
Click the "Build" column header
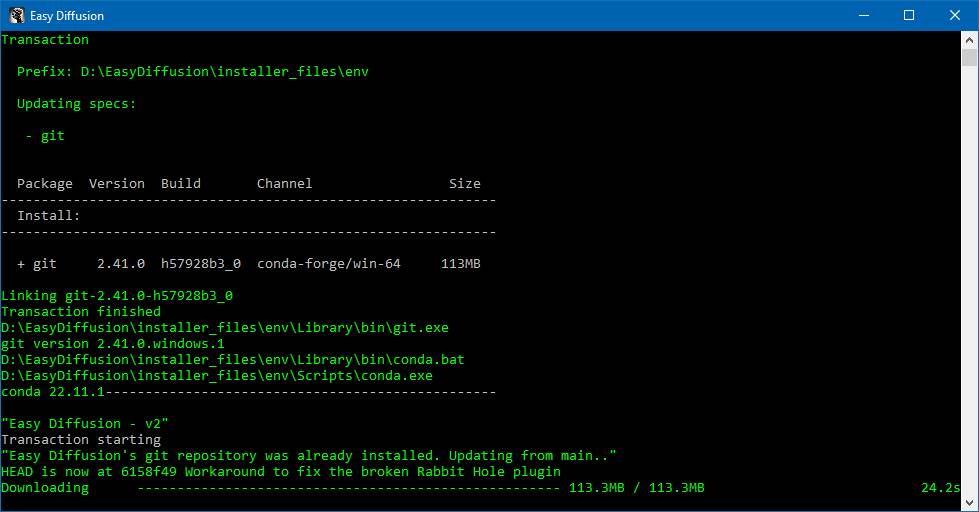(180, 184)
